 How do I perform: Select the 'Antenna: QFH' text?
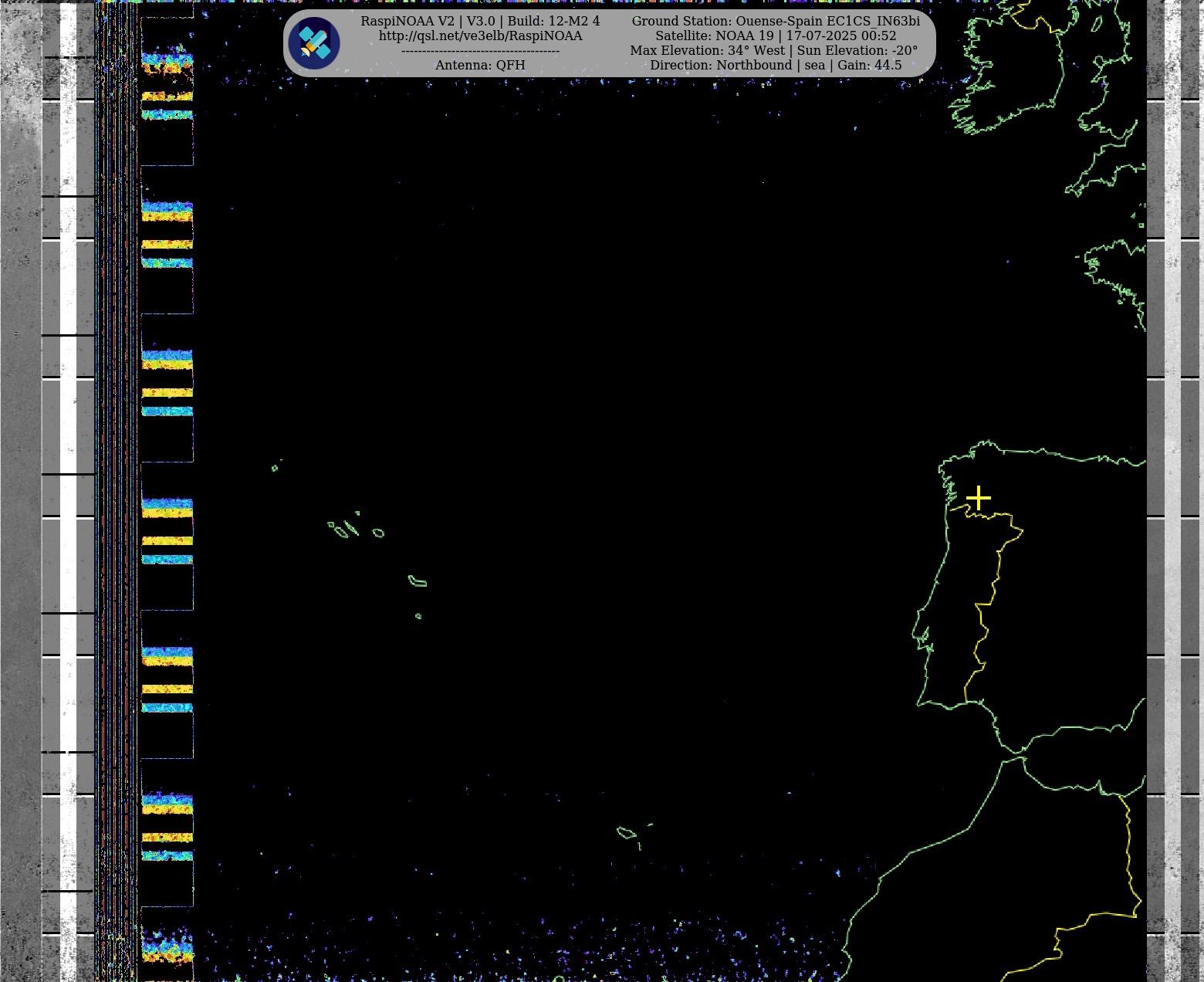click(x=480, y=66)
